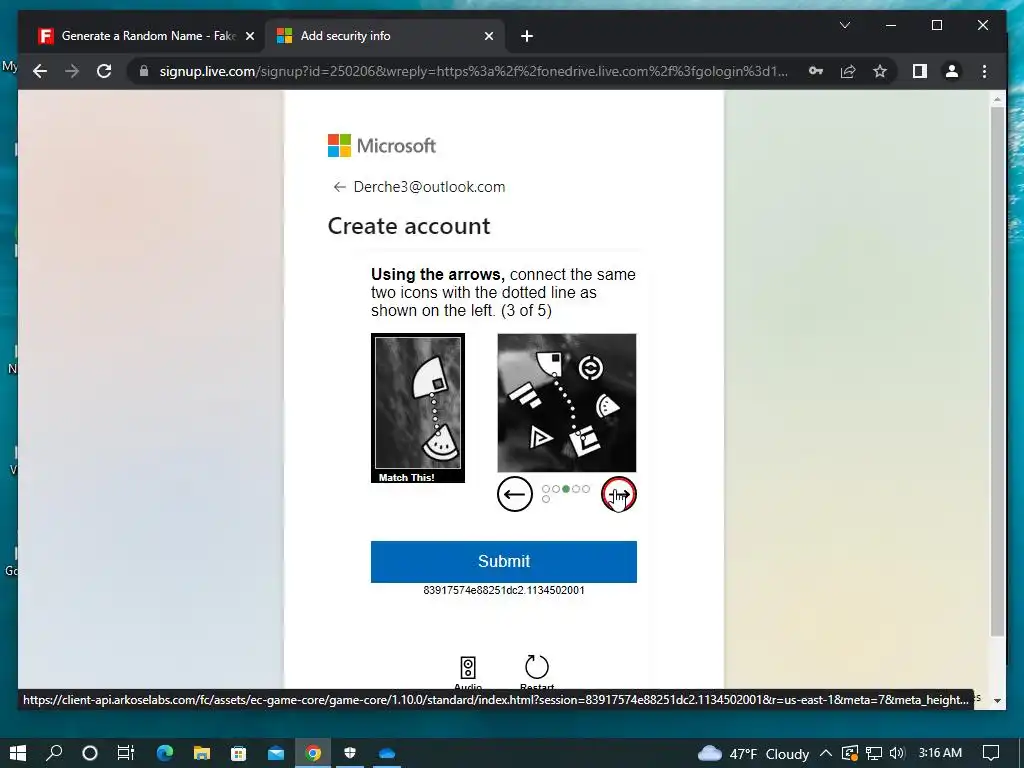Click the share page icon

tap(848, 71)
